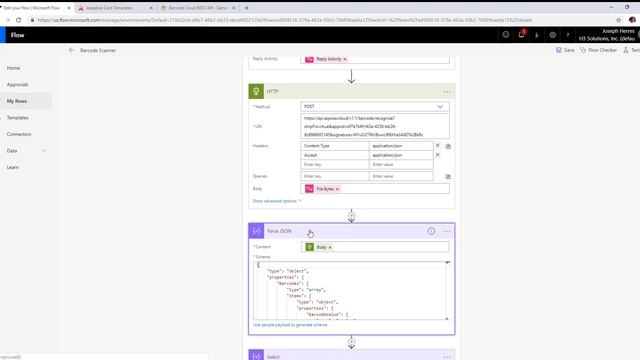640x360 pixels.
Task: Open the notifications bell
Action: pos(521,35)
